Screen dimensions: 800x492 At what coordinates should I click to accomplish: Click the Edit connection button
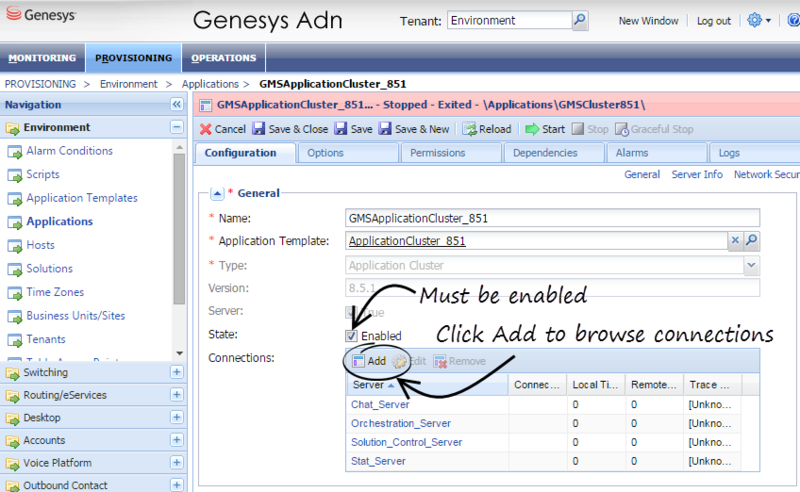tap(409, 361)
